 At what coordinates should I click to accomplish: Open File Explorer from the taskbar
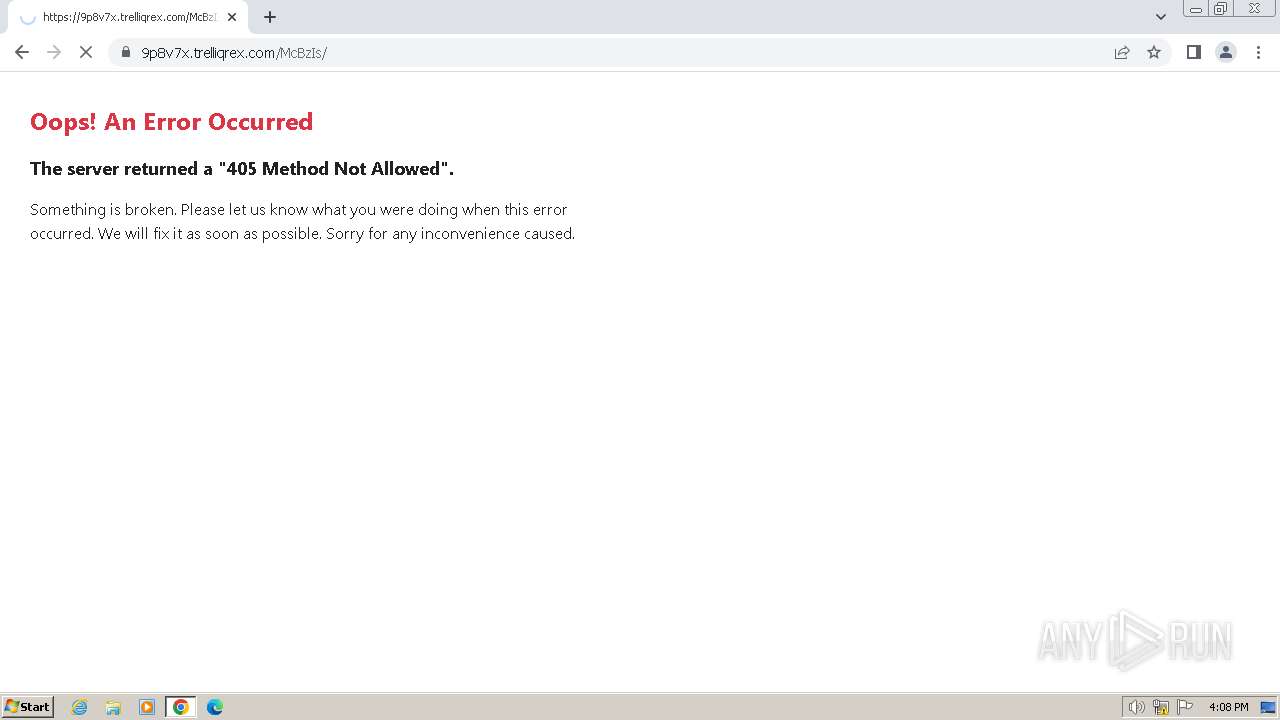113,707
